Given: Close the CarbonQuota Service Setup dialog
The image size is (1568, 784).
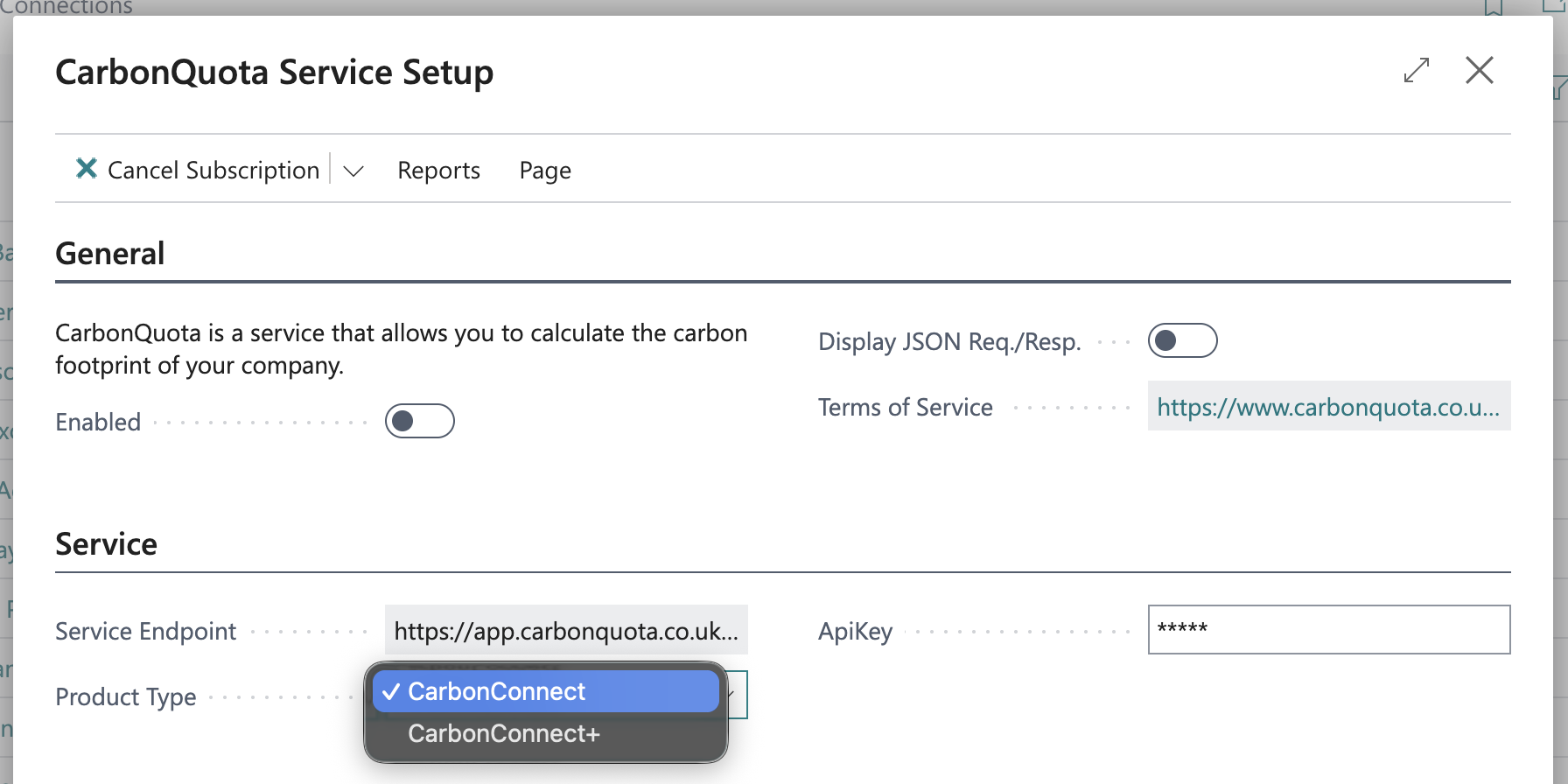Looking at the screenshot, I should click(1480, 70).
